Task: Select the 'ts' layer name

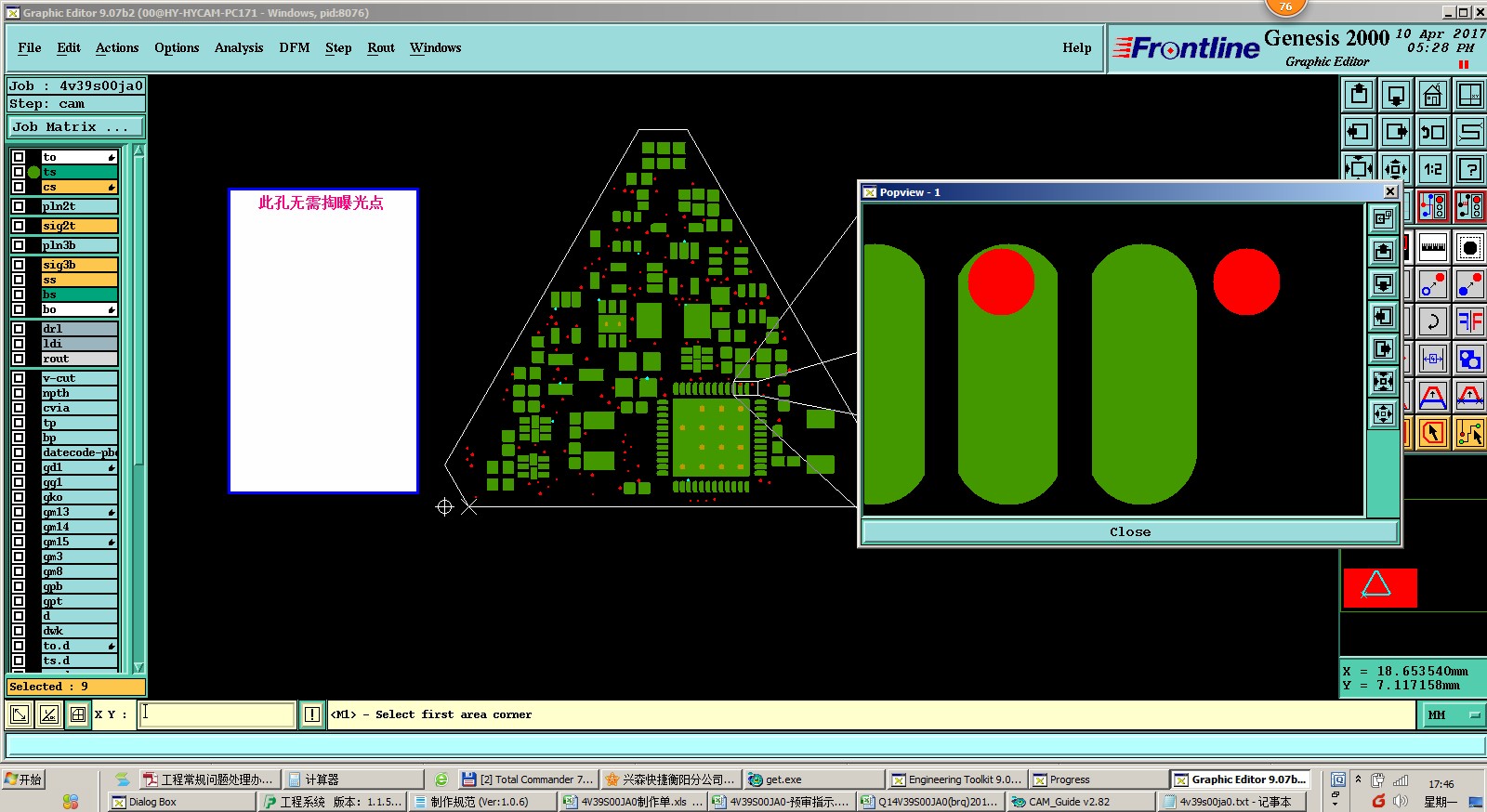Action: (79, 172)
